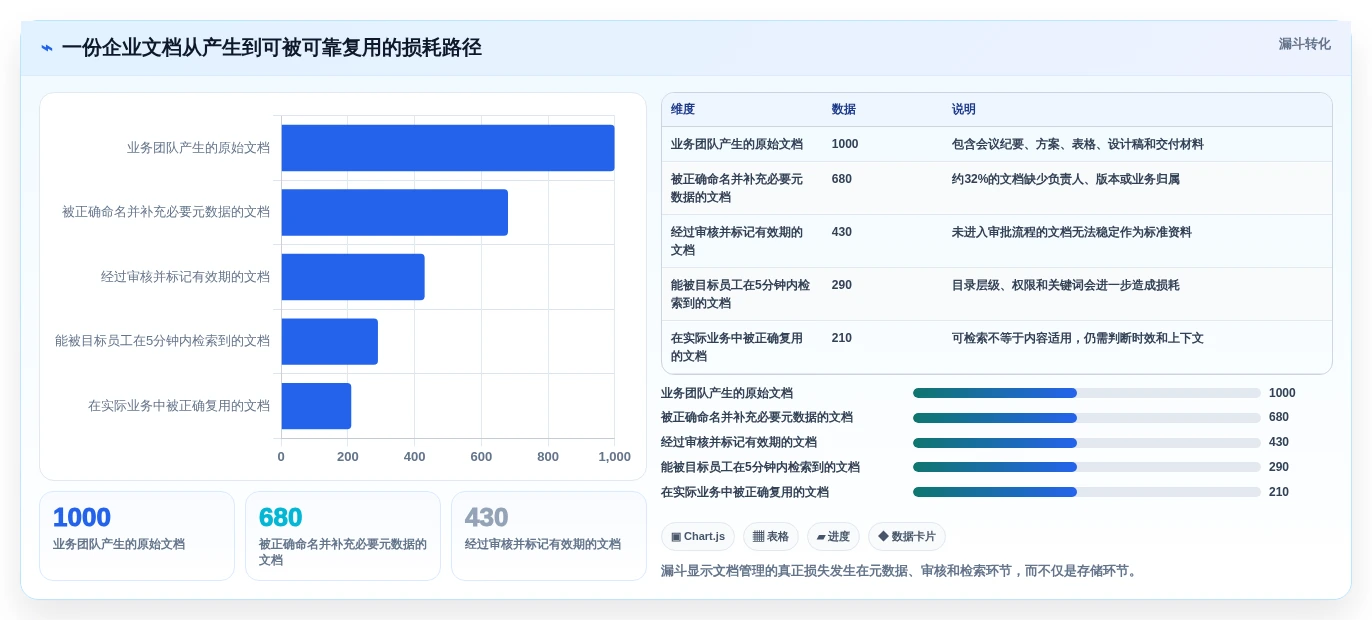Click table cell with value 430
The width and height of the screenshot is (1372, 620).
(x=842, y=232)
